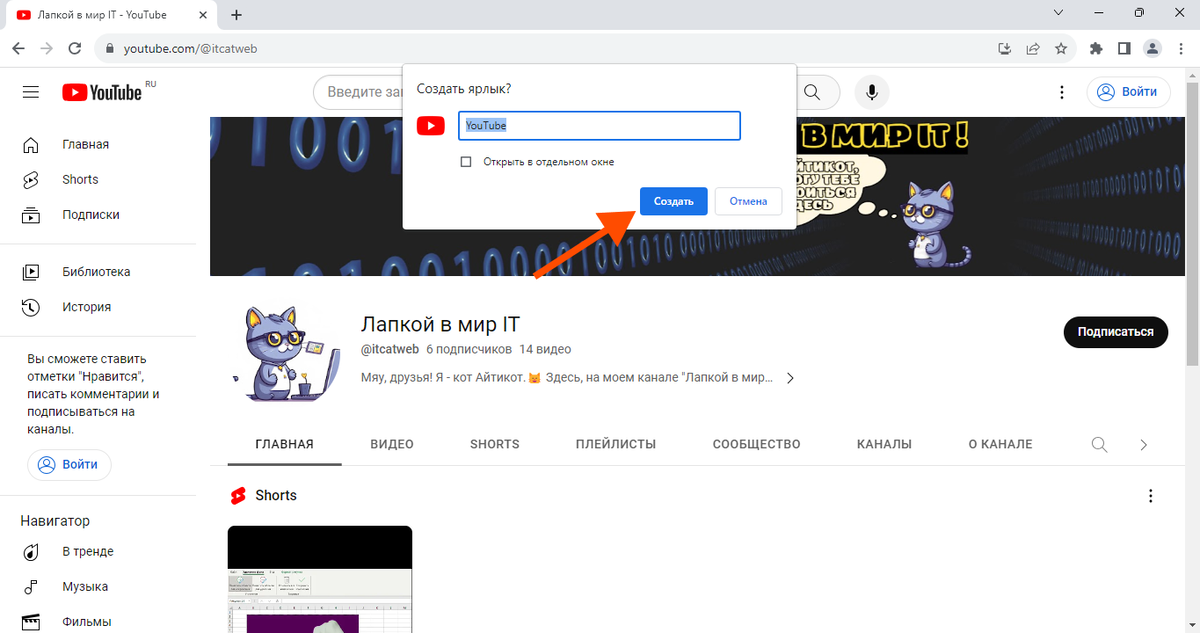Click the Создать button in dialog

674,201
